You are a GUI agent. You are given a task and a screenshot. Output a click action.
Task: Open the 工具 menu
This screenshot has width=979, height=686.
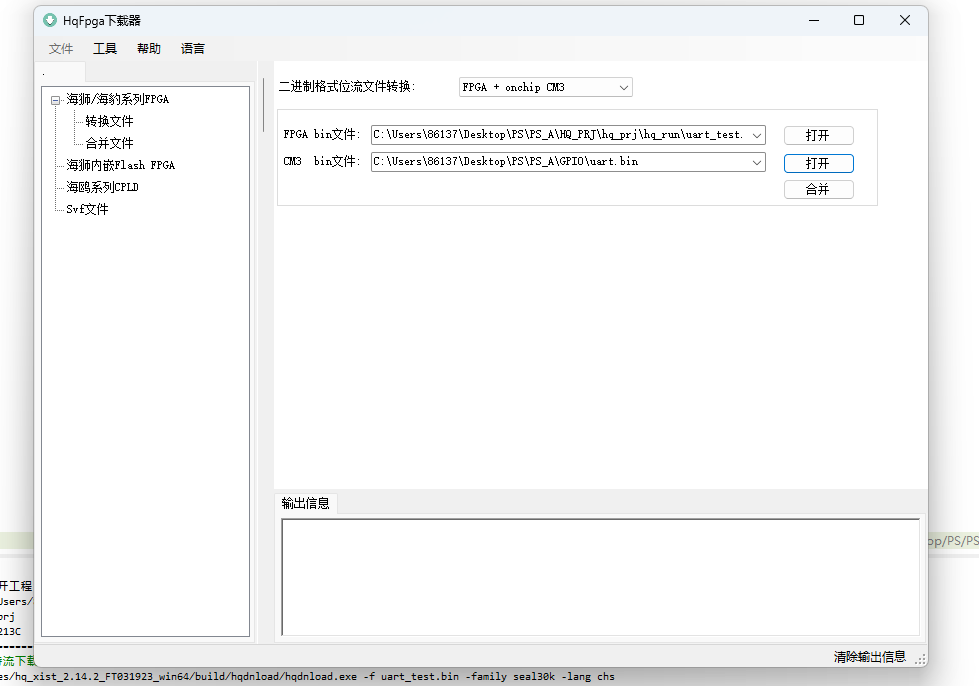click(105, 48)
